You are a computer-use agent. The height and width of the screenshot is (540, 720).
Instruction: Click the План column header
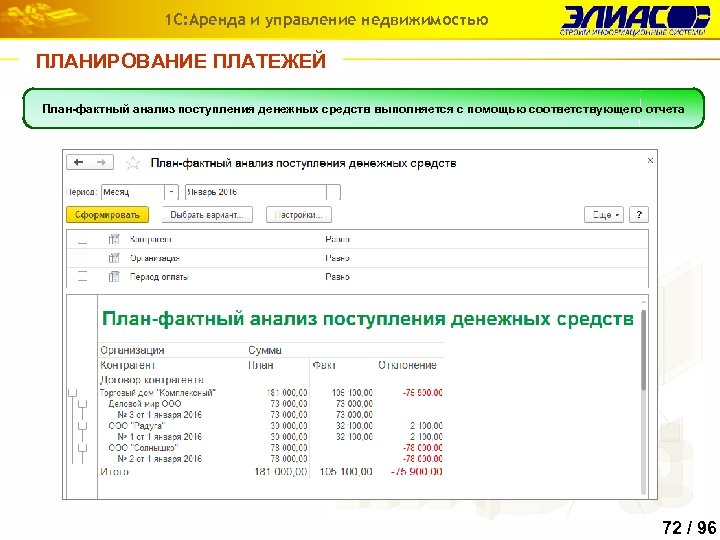pos(260,365)
